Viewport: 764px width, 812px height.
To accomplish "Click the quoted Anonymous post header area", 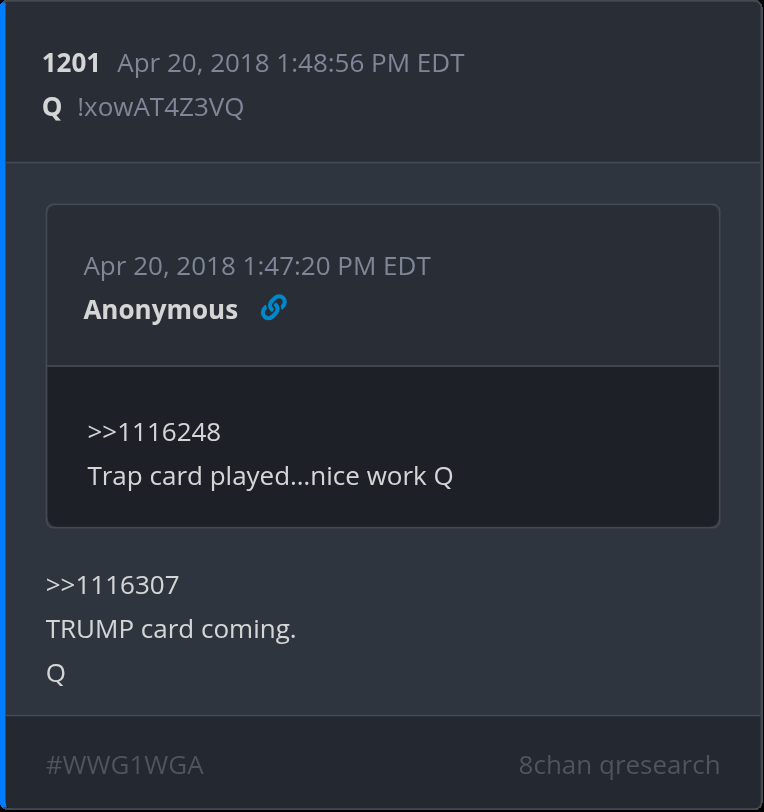I will (383, 285).
